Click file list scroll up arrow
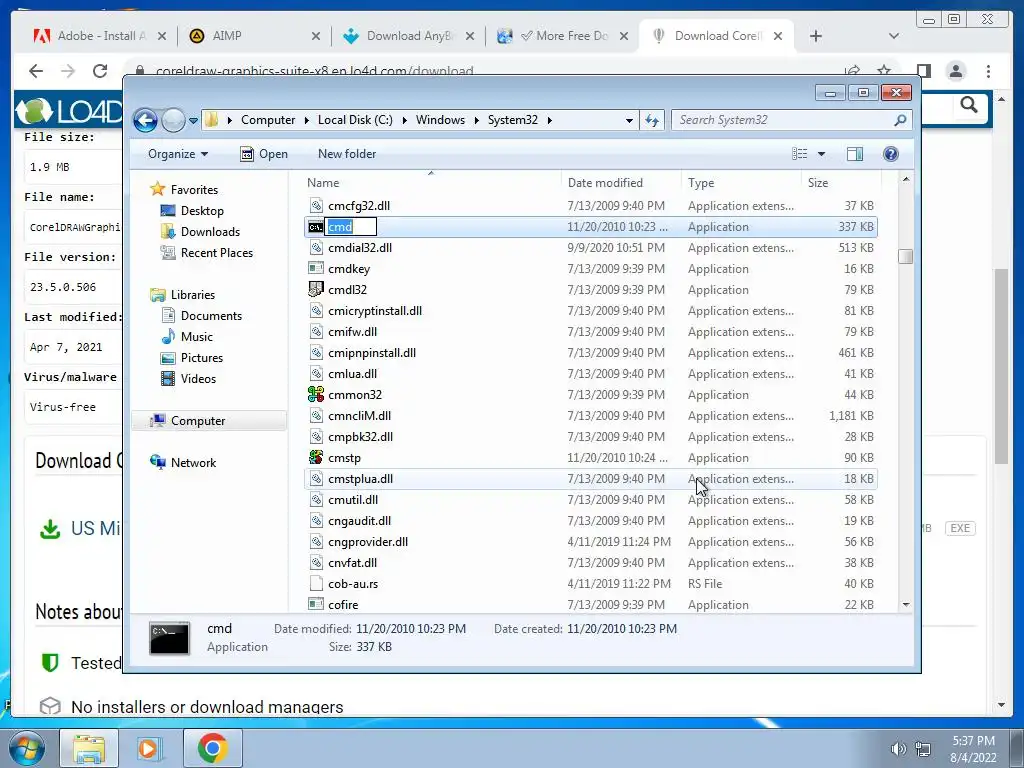 pyautogui.click(x=906, y=180)
